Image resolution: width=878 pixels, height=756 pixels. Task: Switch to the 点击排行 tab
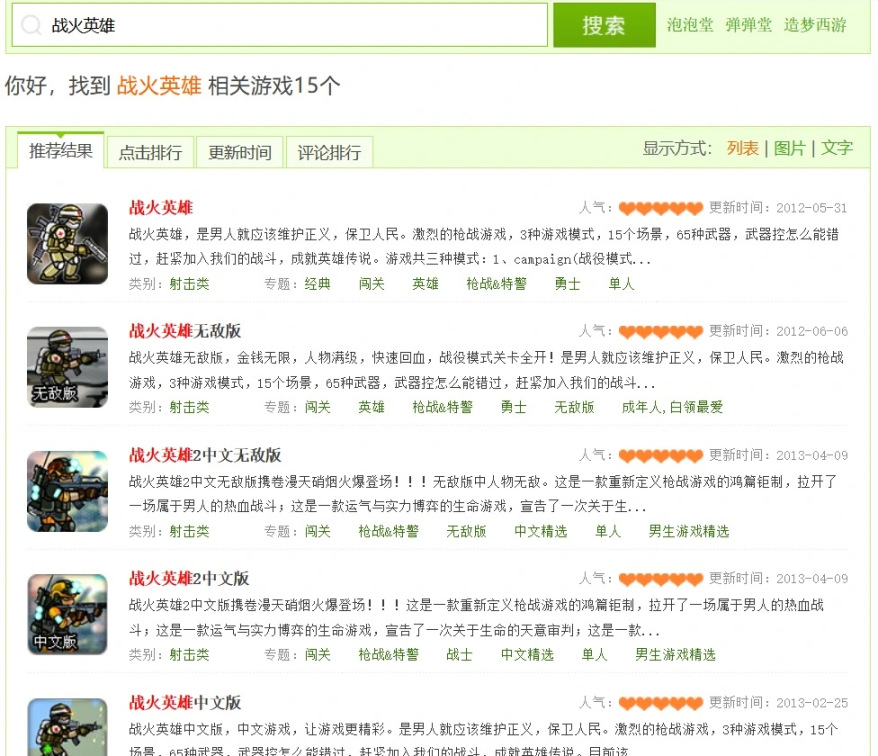pos(150,152)
